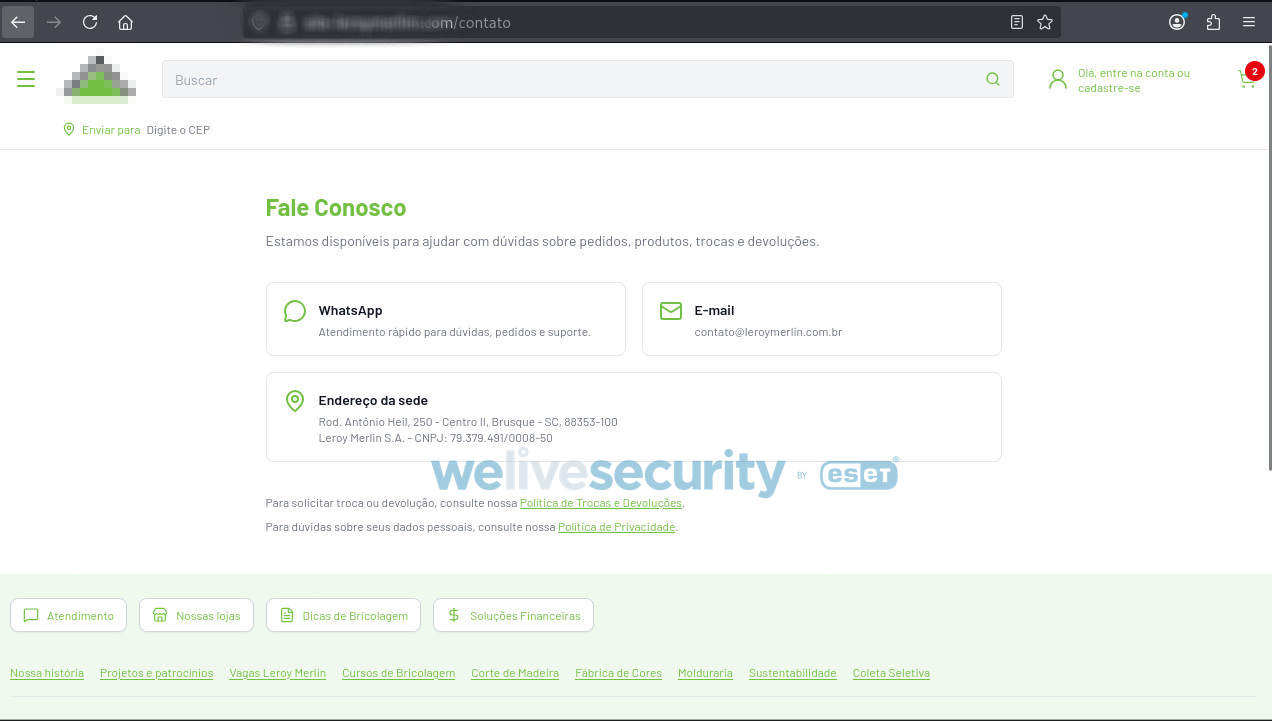Click the Nossas lojas footer button
This screenshot has height=721, width=1272.
point(196,615)
